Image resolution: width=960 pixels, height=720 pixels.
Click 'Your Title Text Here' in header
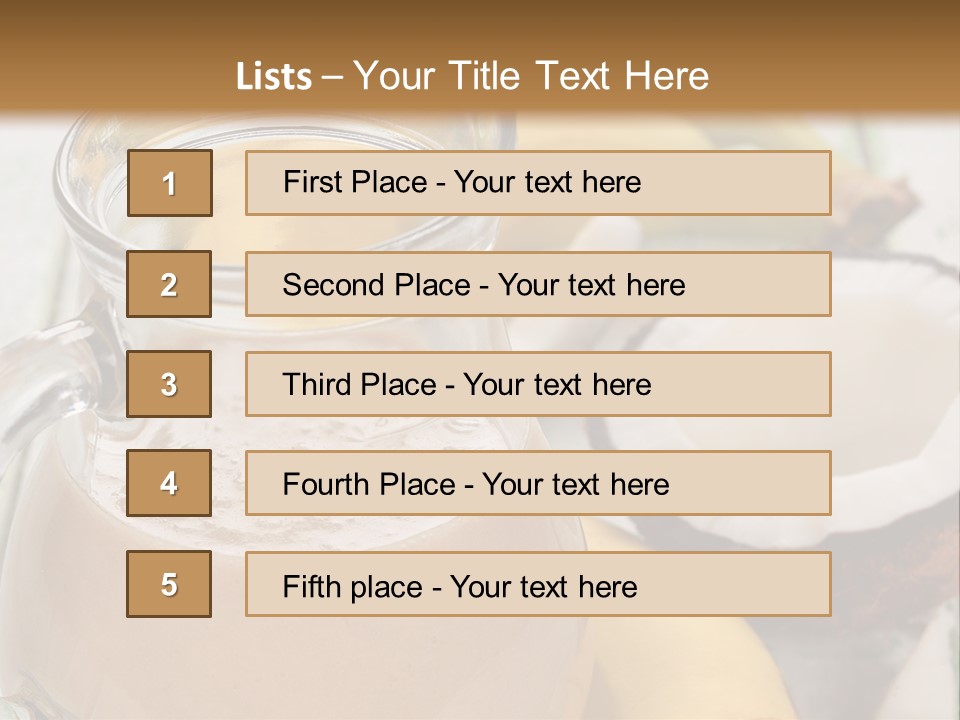tap(531, 76)
